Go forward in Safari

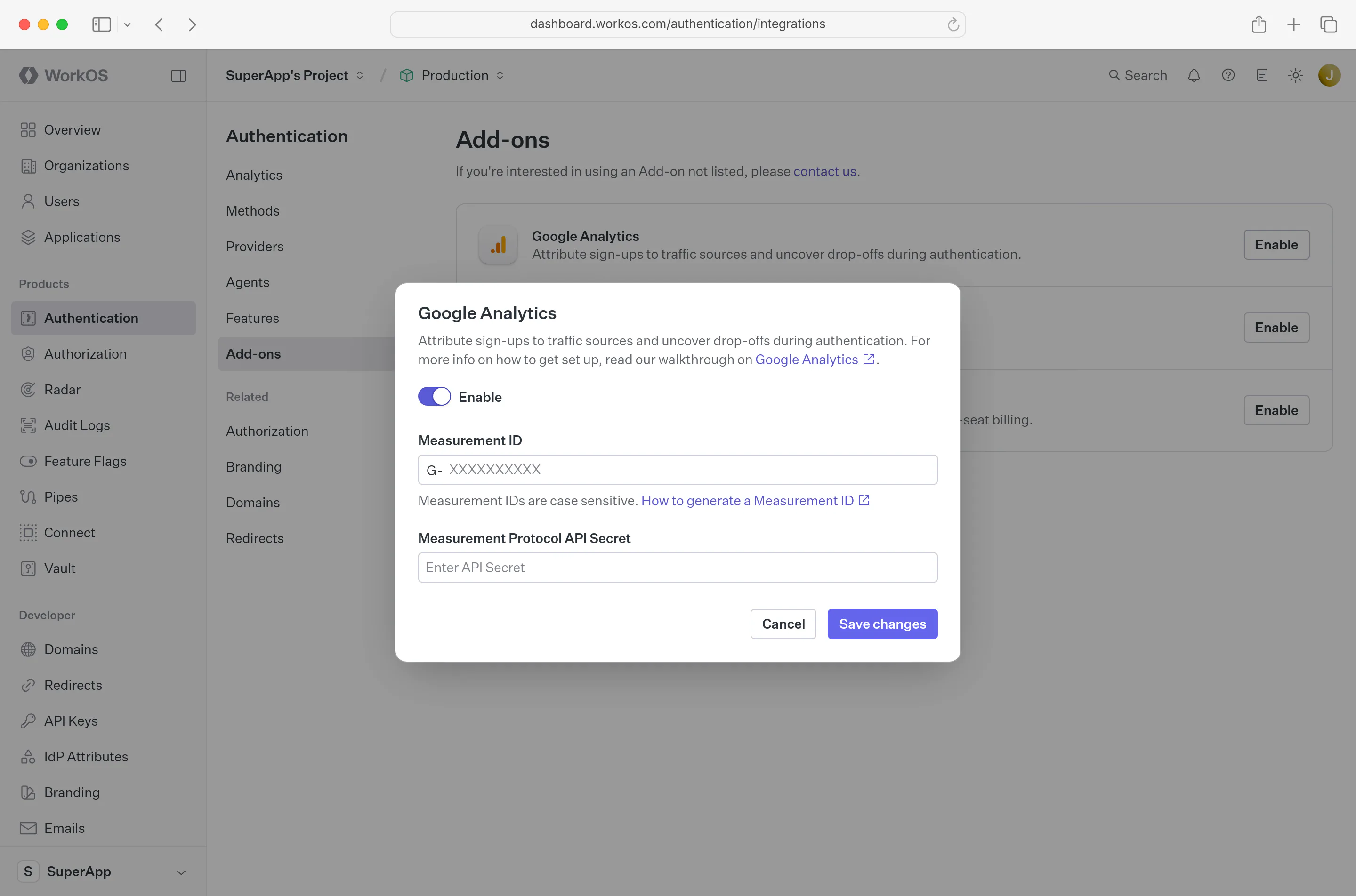192,24
